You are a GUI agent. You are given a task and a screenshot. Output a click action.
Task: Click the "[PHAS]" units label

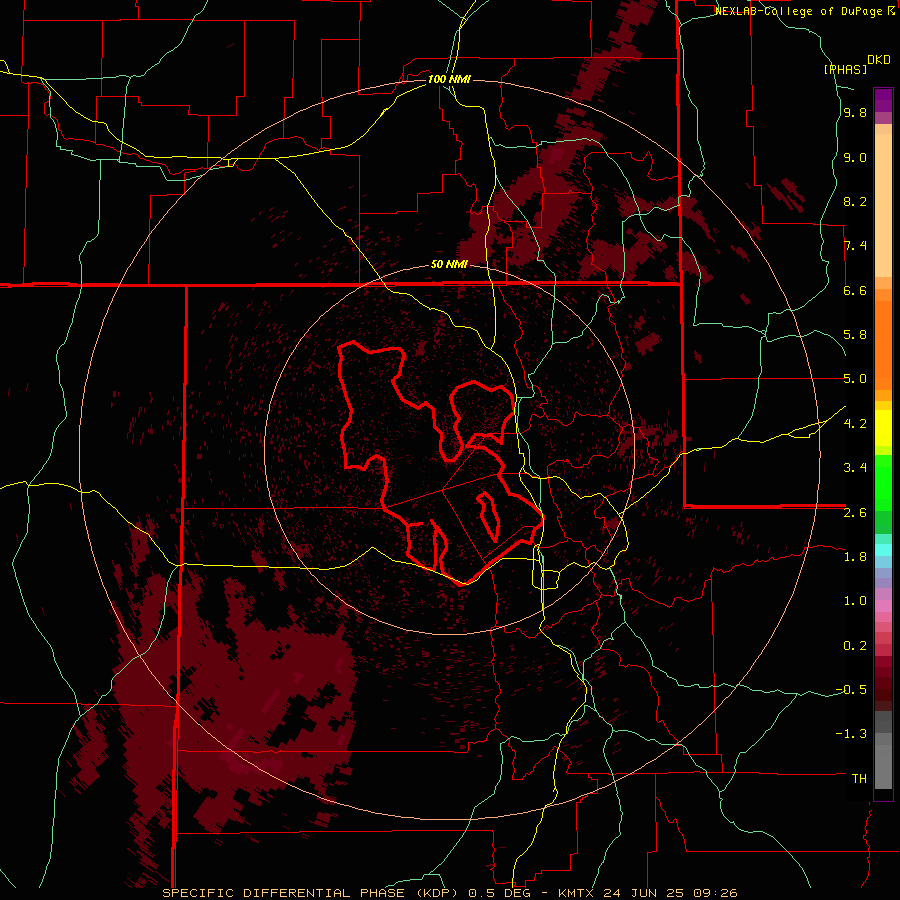coord(845,69)
